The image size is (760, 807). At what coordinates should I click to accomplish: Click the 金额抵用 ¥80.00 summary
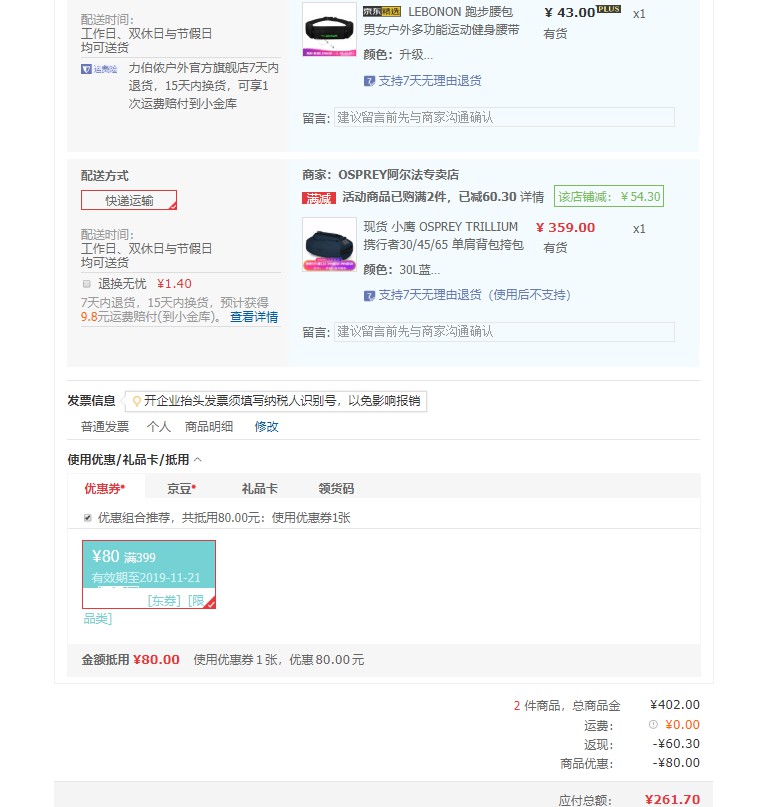131,660
